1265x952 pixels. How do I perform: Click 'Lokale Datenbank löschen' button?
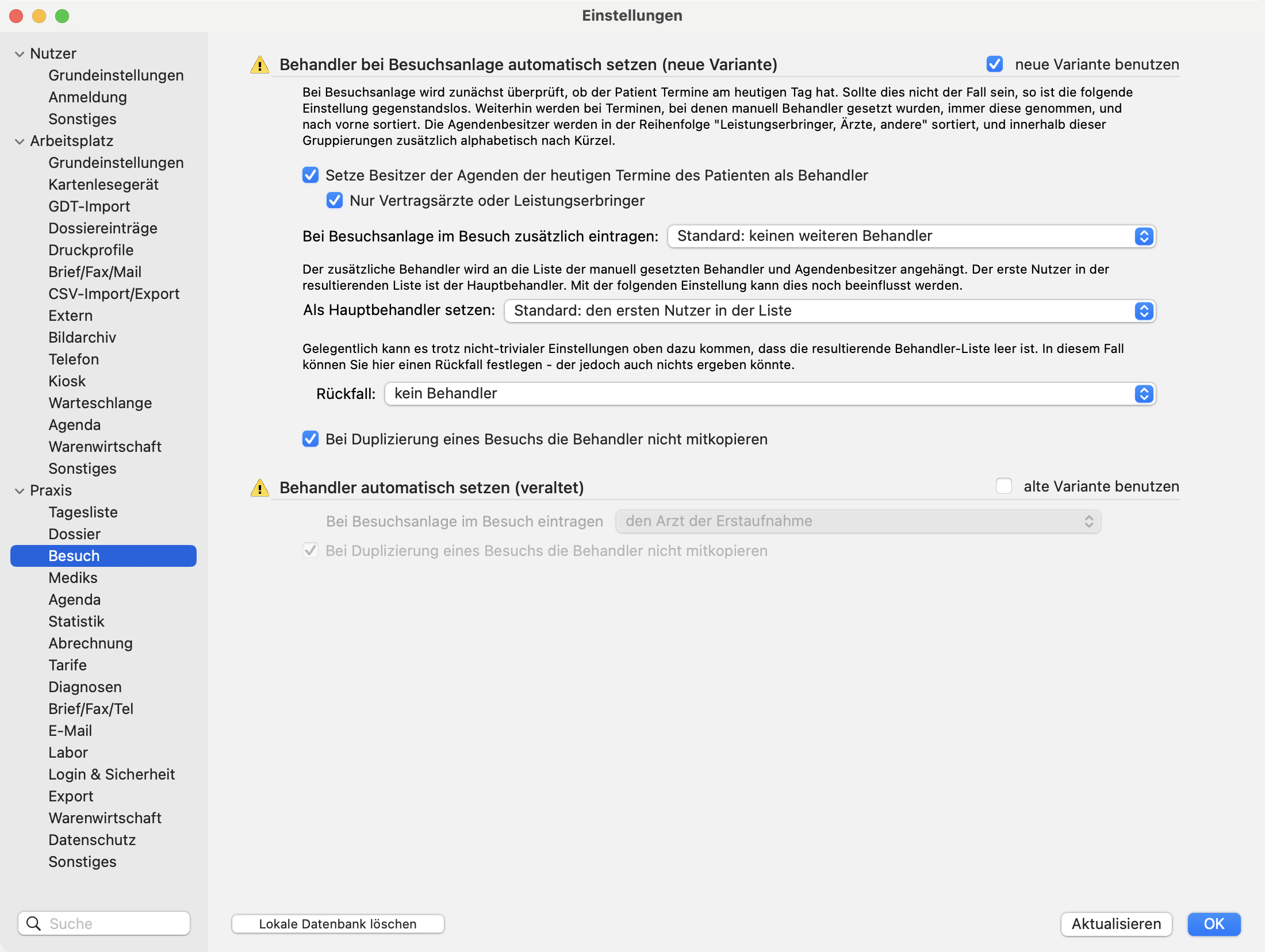click(338, 924)
